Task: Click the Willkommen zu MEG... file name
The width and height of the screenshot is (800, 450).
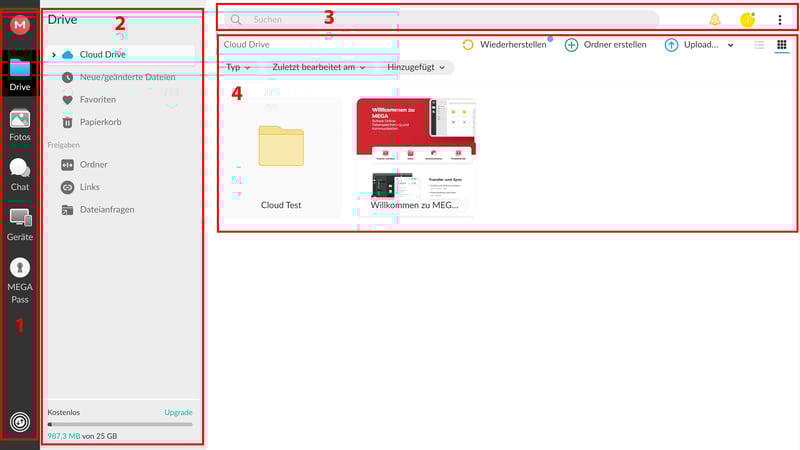Action: click(x=414, y=205)
